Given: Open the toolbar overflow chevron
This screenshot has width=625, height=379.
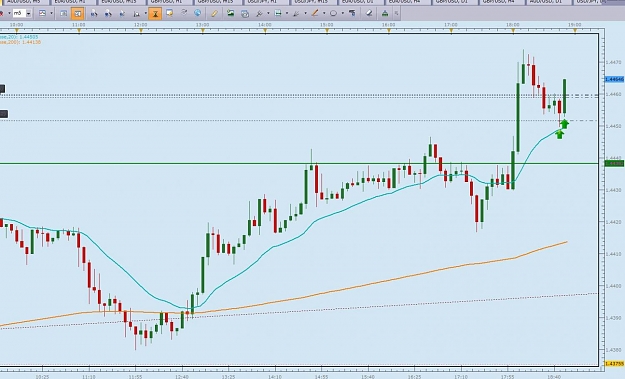Looking at the screenshot, I should coord(396,14).
